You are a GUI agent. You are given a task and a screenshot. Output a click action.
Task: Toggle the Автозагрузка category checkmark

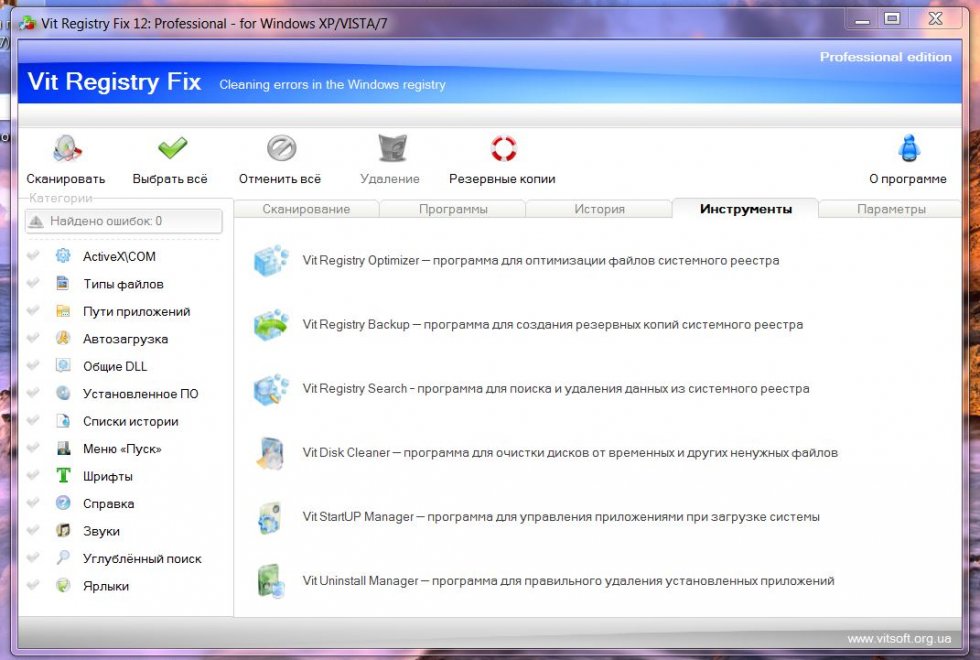tap(33, 338)
